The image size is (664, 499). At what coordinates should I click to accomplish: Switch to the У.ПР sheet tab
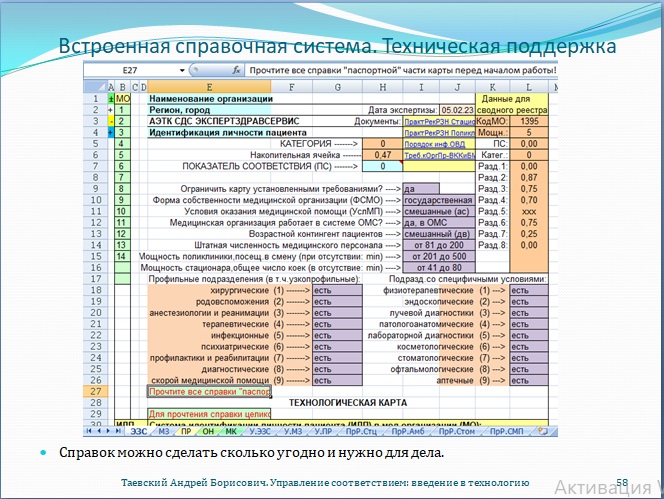coord(324,431)
